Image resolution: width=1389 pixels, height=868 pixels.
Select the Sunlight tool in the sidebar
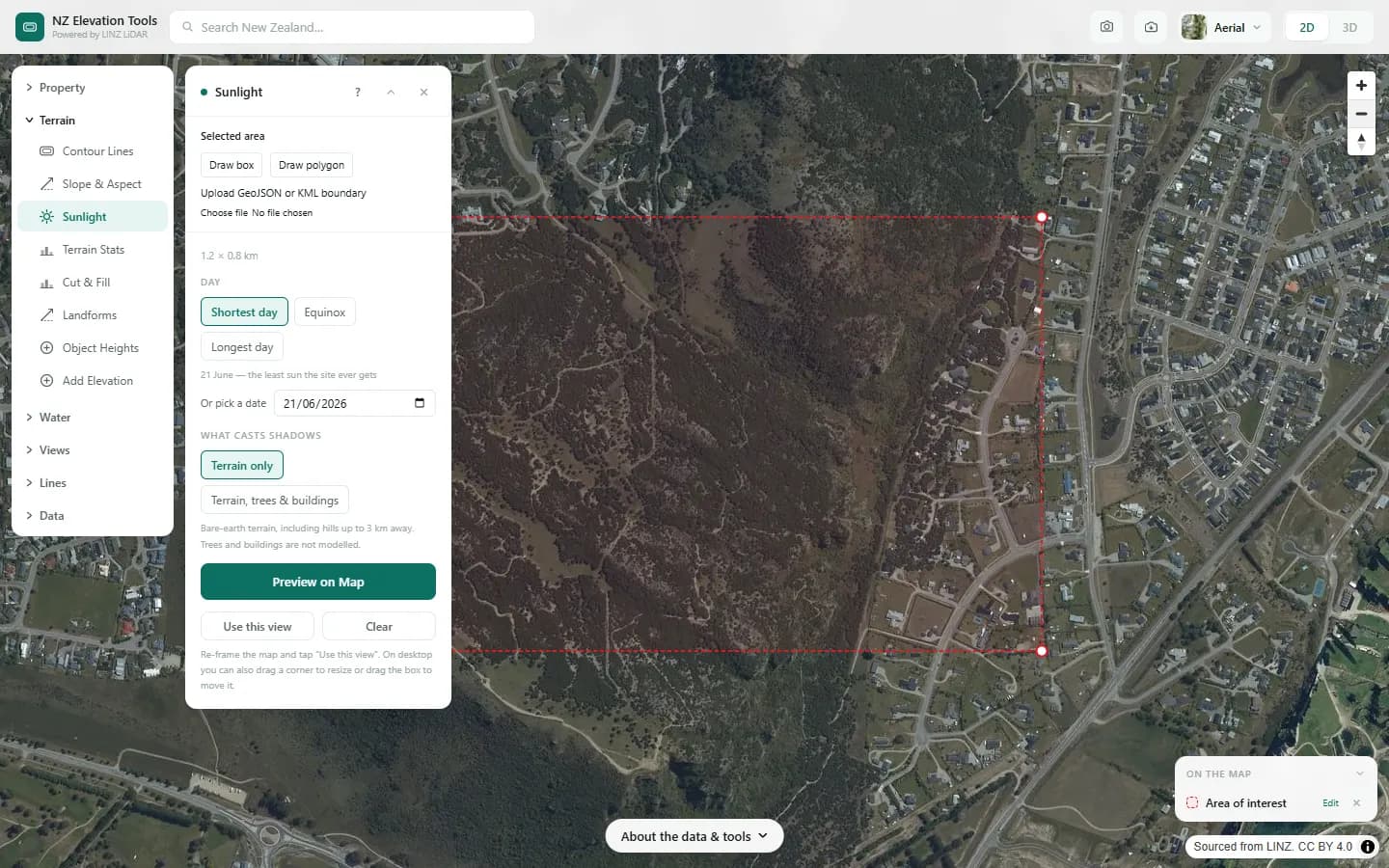[93, 217]
